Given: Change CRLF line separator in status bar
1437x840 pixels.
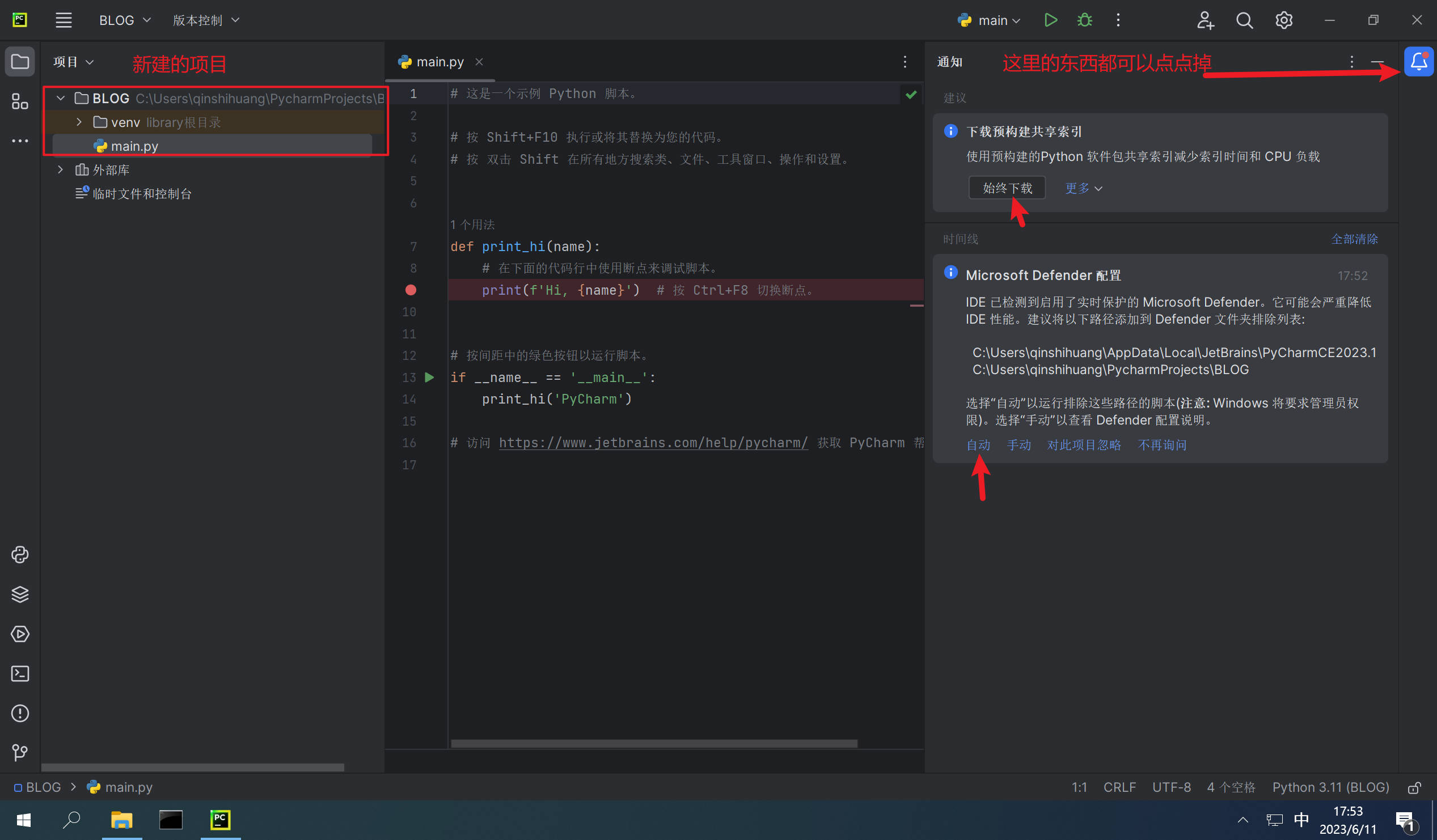Looking at the screenshot, I should point(1119,787).
